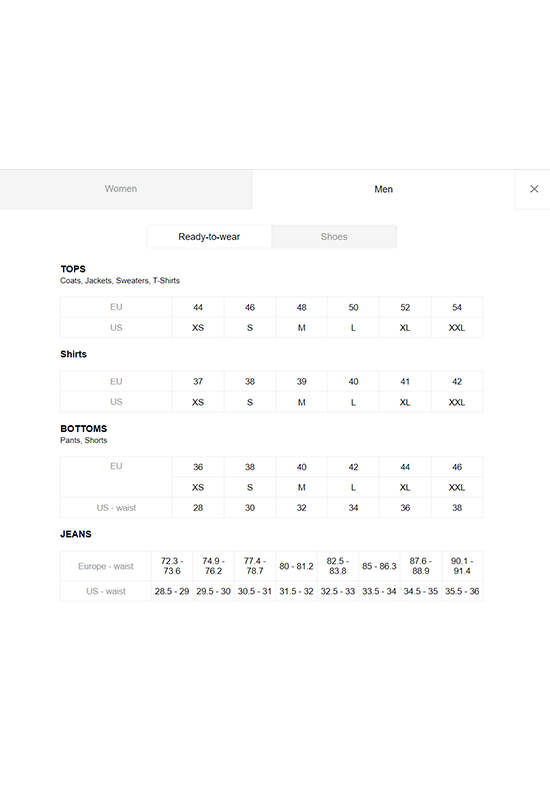
Task: Close the size guide with X icon
Action: pos(534,189)
